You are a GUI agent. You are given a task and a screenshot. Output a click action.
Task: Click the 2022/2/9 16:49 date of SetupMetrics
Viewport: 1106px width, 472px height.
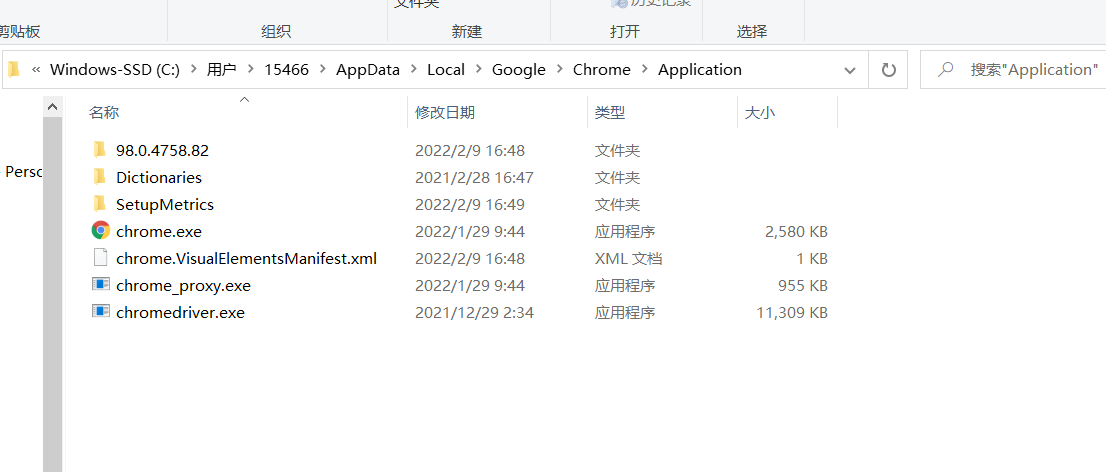[x=470, y=205]
